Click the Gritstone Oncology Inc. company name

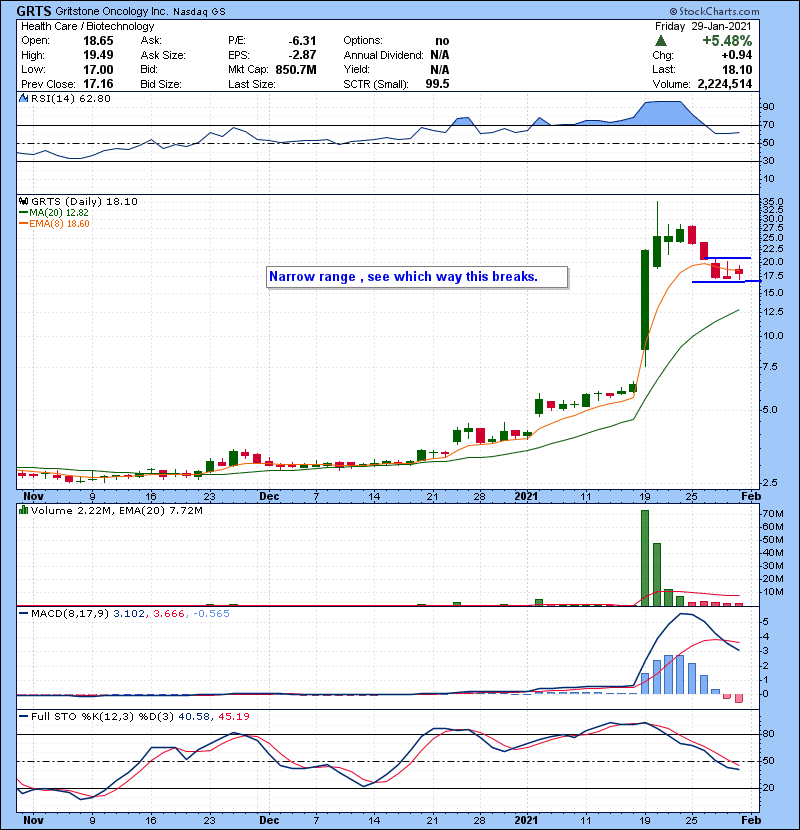[112, 12]
